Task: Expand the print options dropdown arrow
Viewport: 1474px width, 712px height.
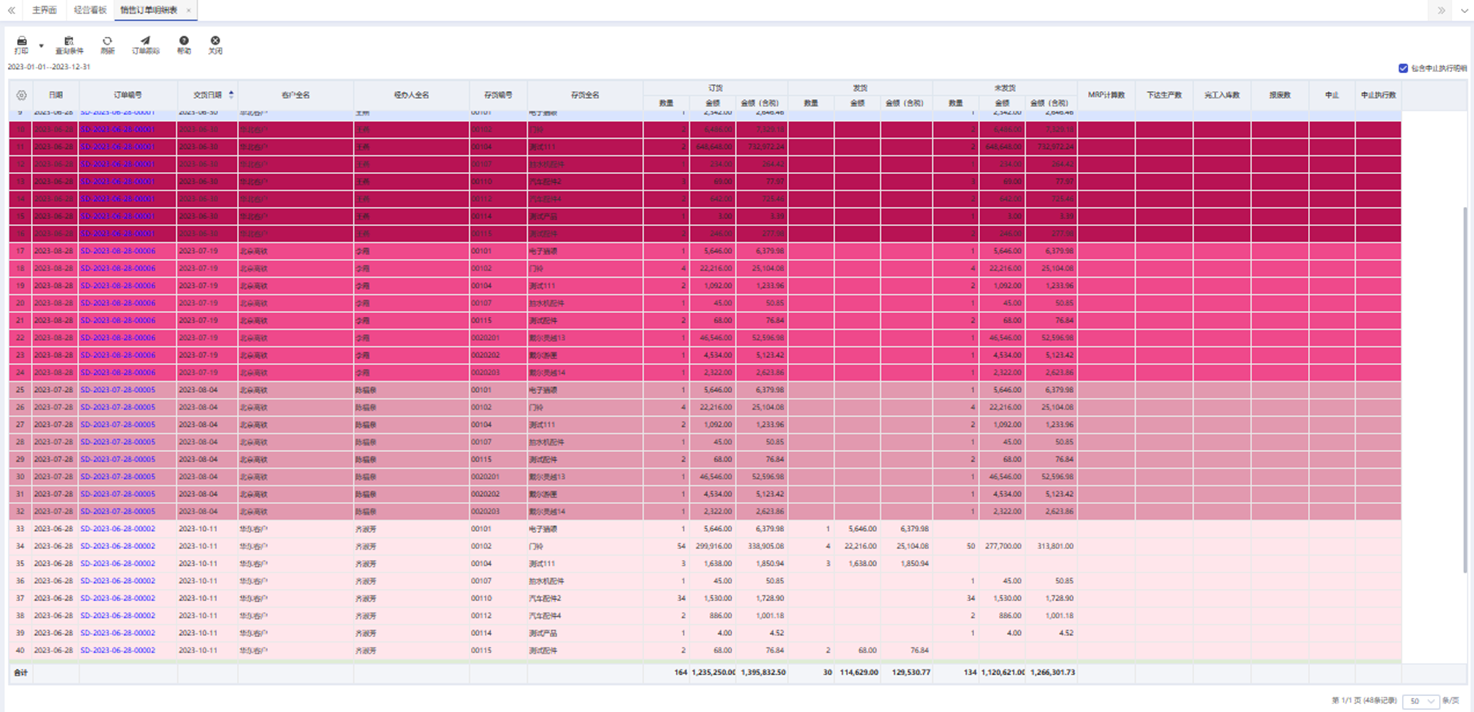Action: 41,46
